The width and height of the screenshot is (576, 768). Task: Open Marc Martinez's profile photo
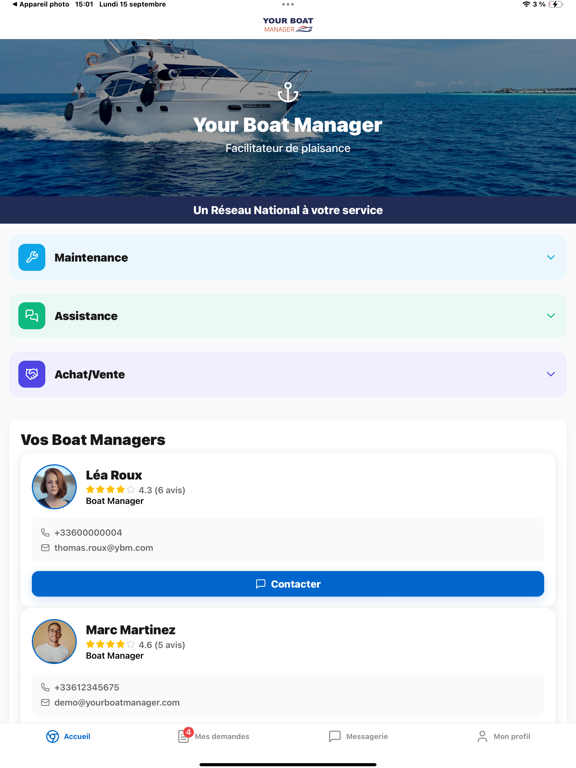click(54, 641)
